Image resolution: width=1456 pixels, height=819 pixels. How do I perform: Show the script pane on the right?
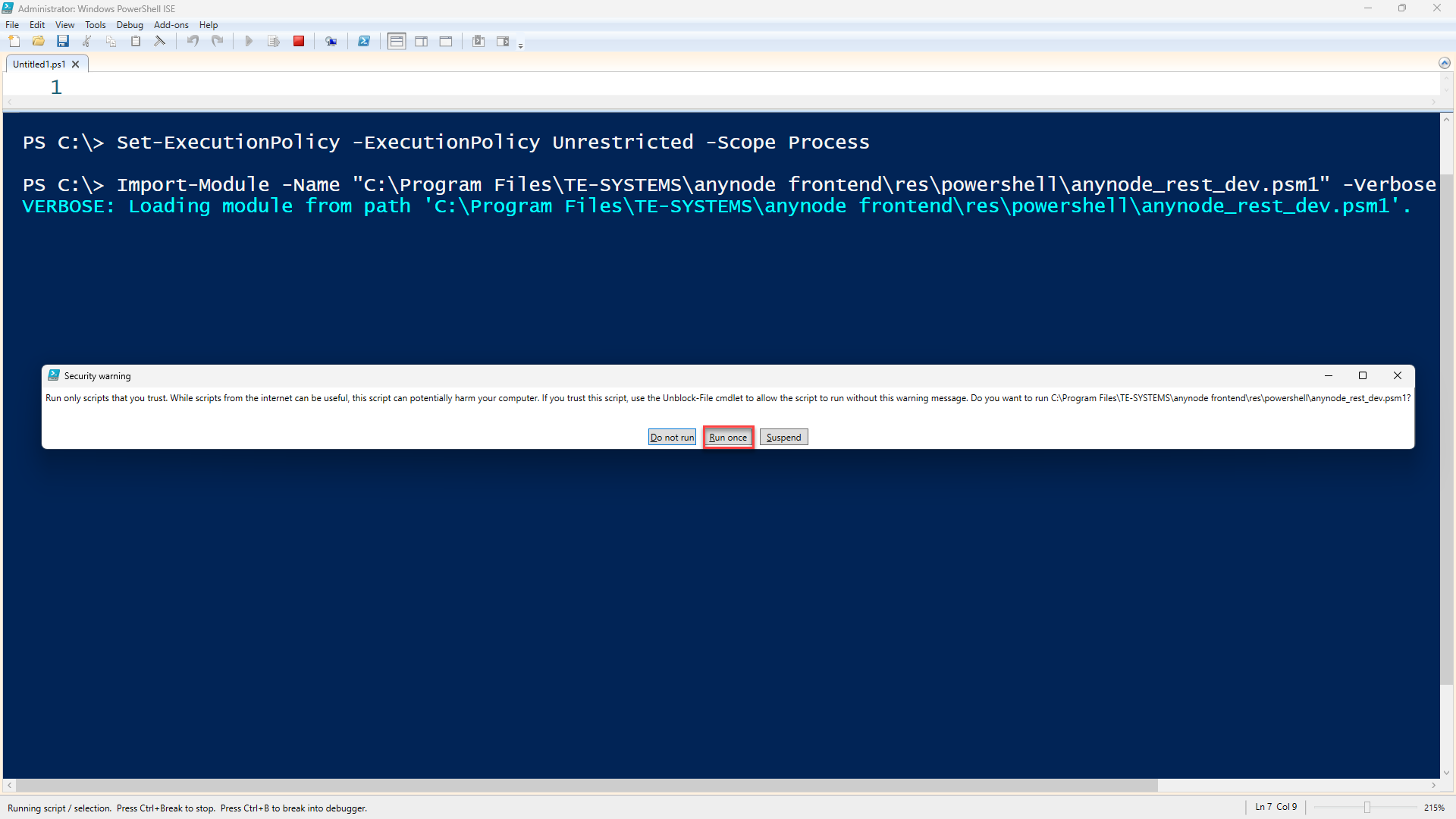coord(421,41)
